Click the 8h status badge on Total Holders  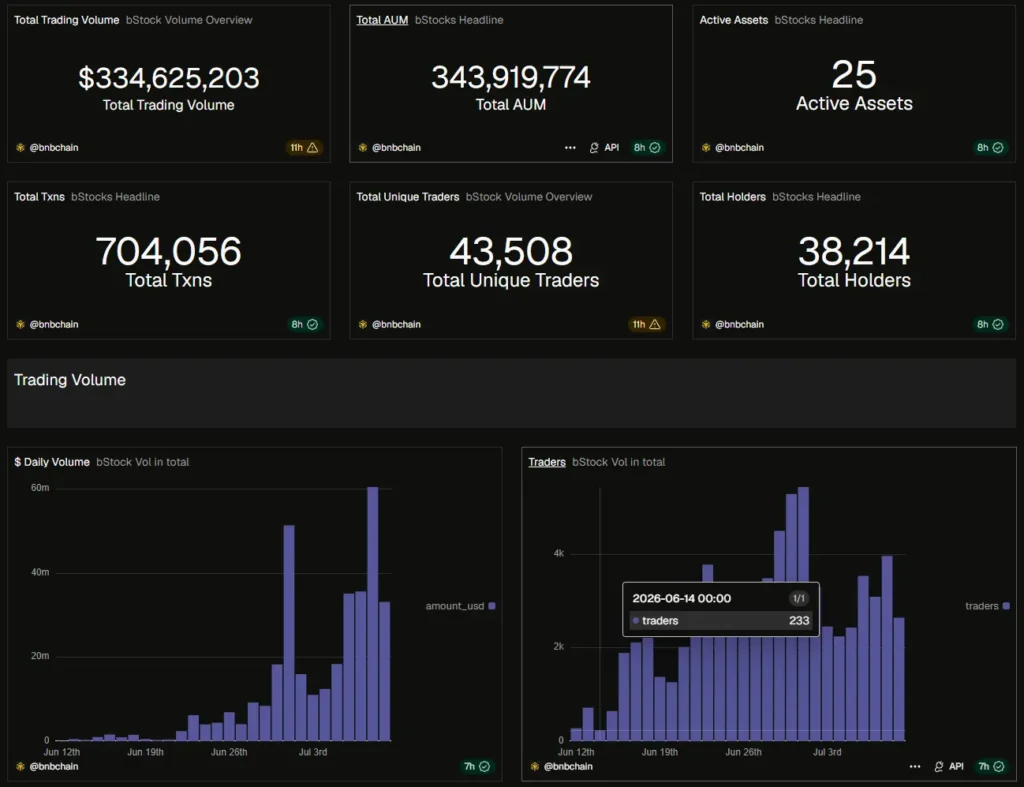(990, 324)
